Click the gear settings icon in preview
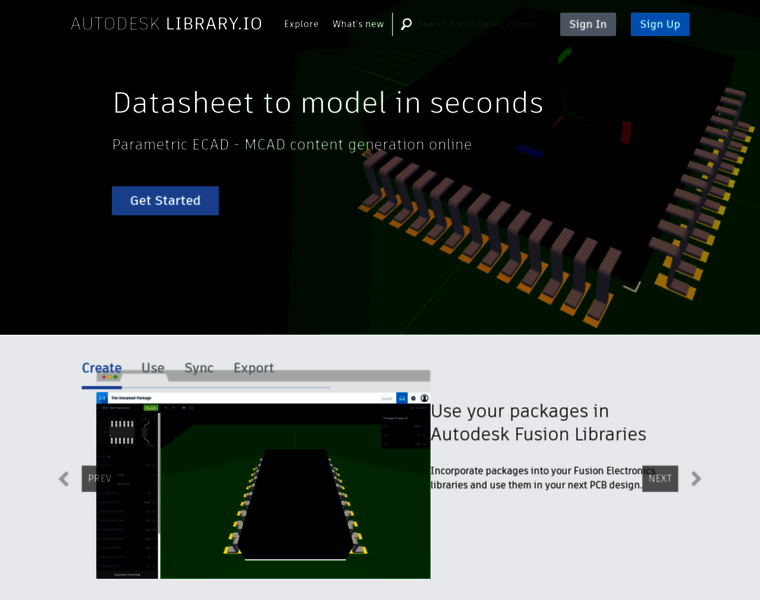 pyautogui.click(x=413, y=398)
